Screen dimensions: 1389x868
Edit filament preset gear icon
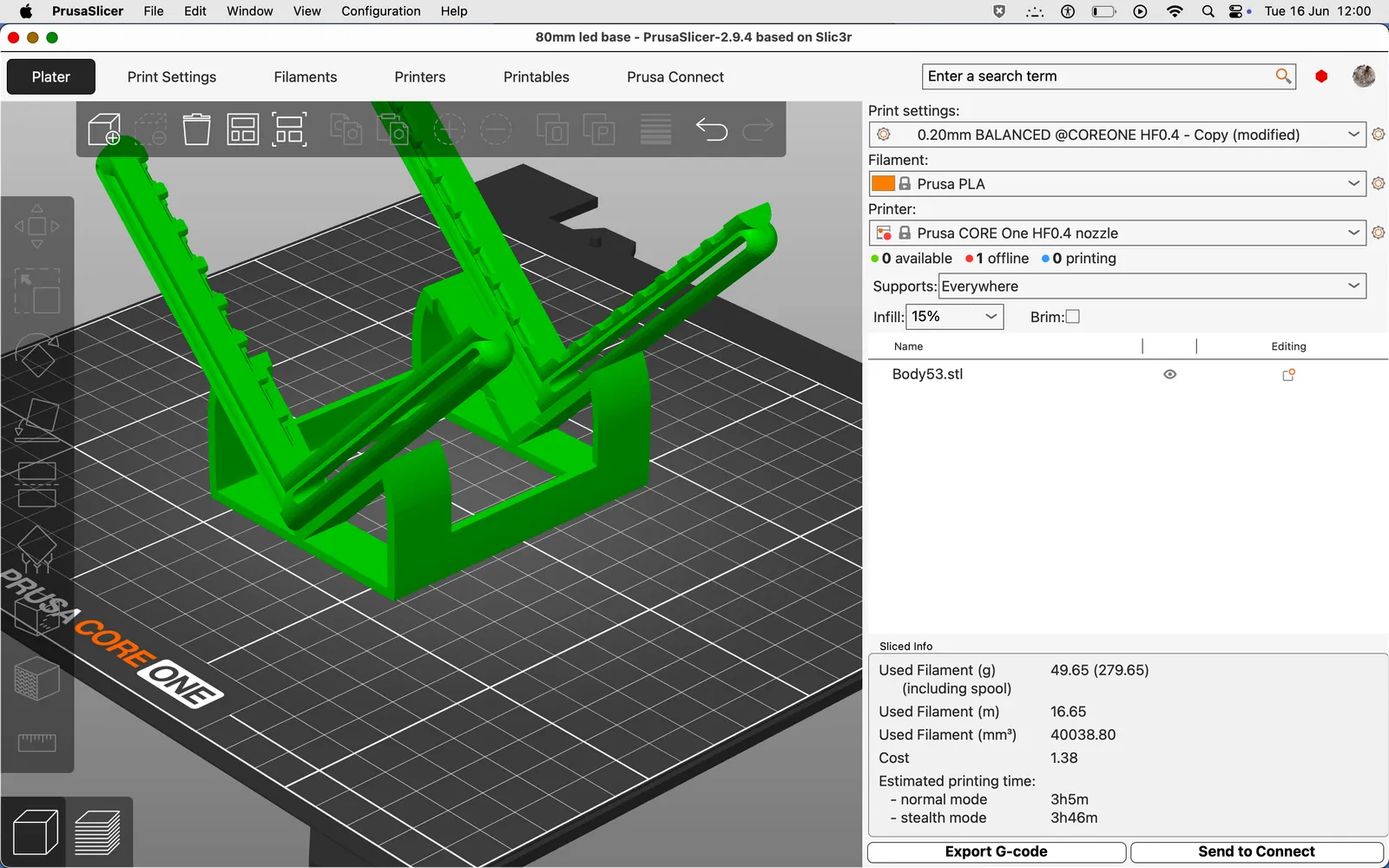click(x=1378, y=183)
